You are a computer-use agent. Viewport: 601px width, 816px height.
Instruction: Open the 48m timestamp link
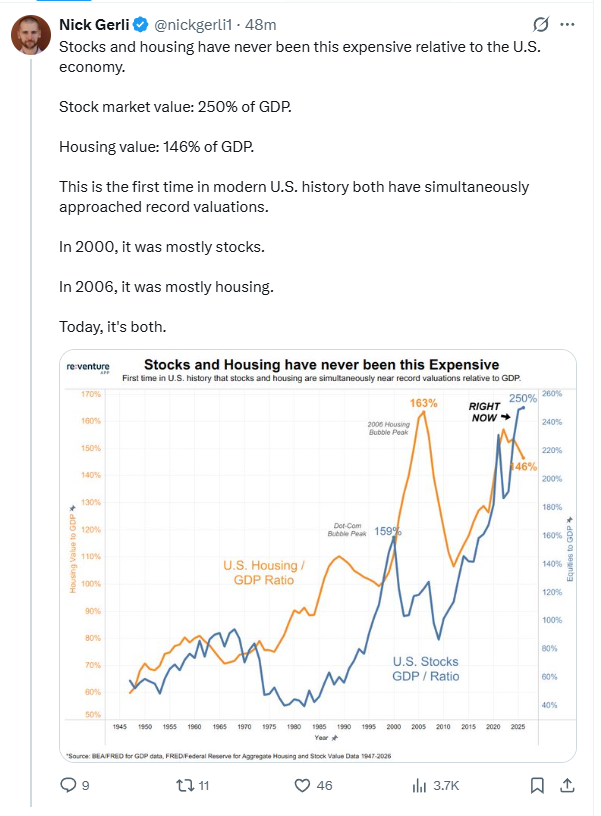pos(260,24)
